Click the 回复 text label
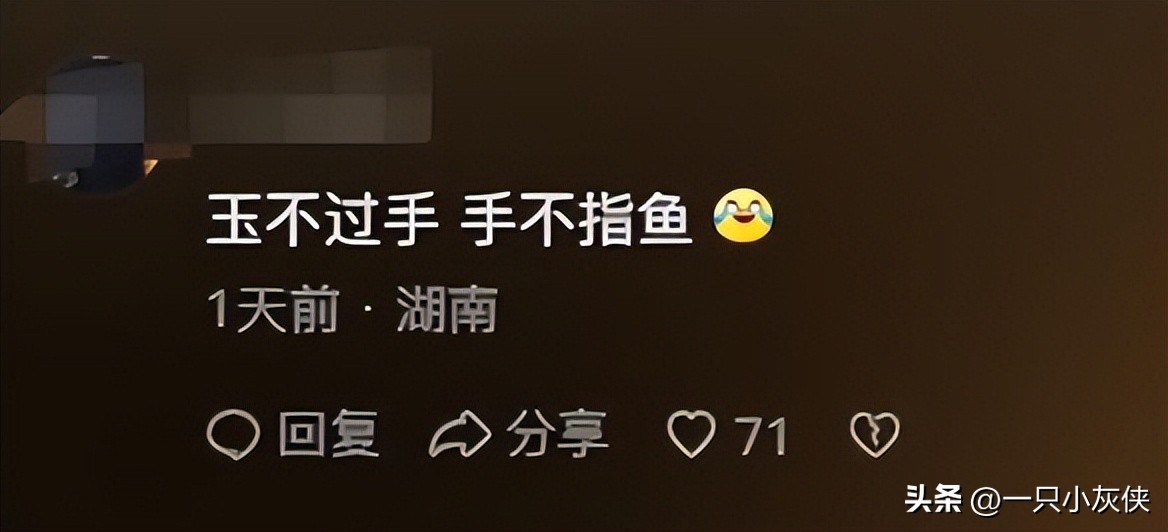Image resolution: width=1168 pixels, height=532 pixels. [328, 434]
